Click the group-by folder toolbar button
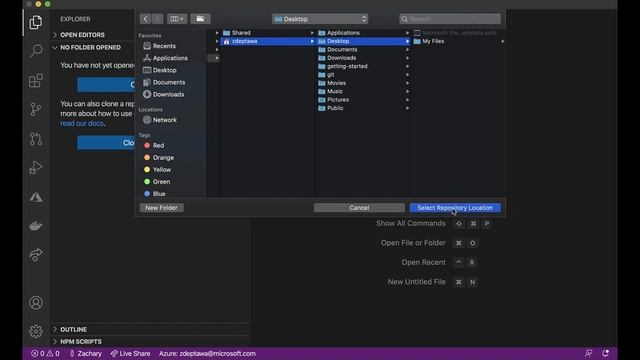Screen dimensions: 640x360 coord(200,19)
